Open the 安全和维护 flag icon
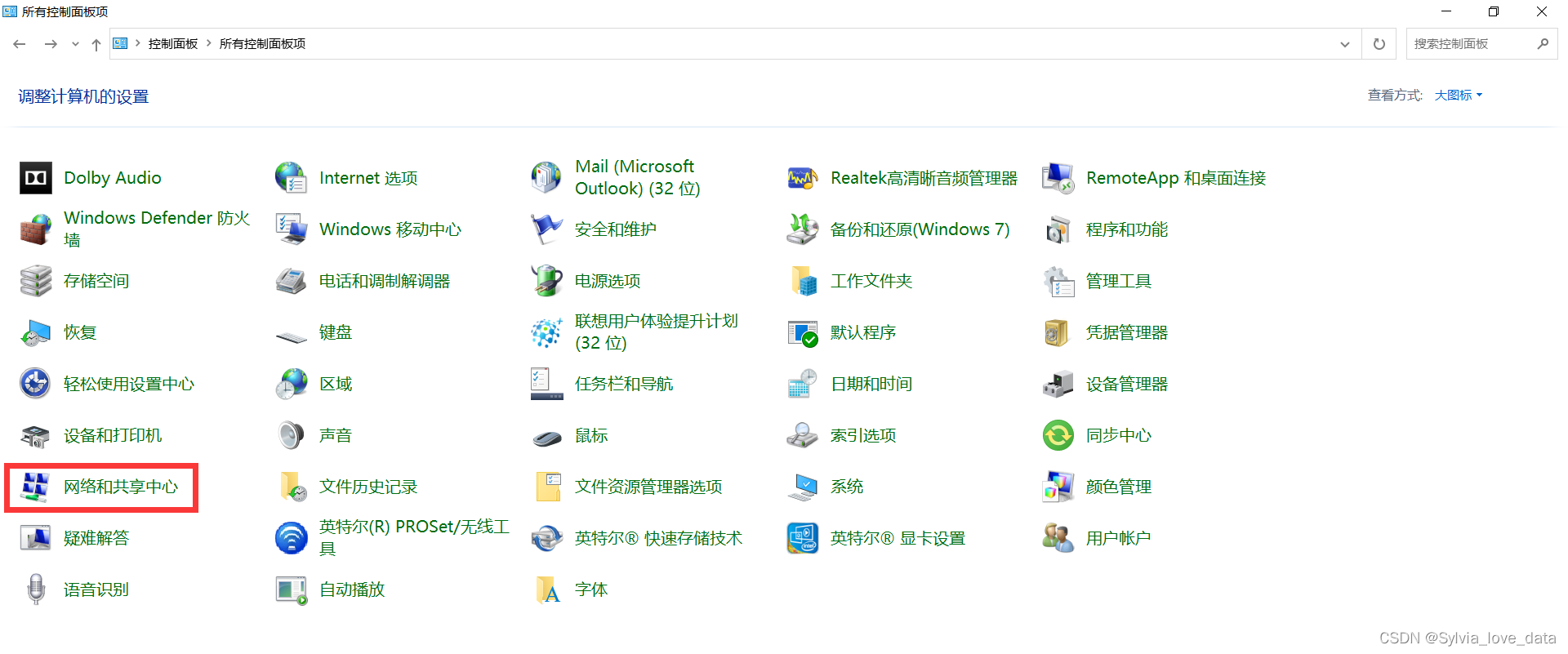 pos(547,229)
